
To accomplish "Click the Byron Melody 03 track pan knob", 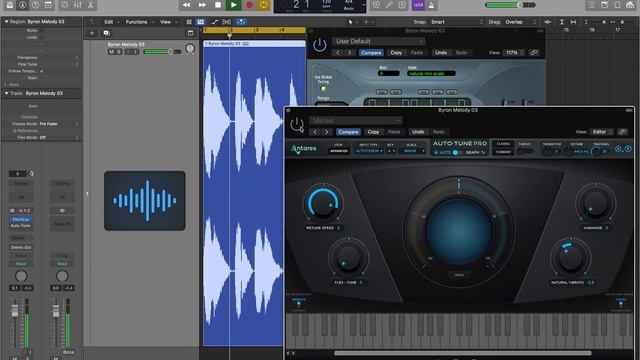I will pyautogui.click(x=190, y=49).
